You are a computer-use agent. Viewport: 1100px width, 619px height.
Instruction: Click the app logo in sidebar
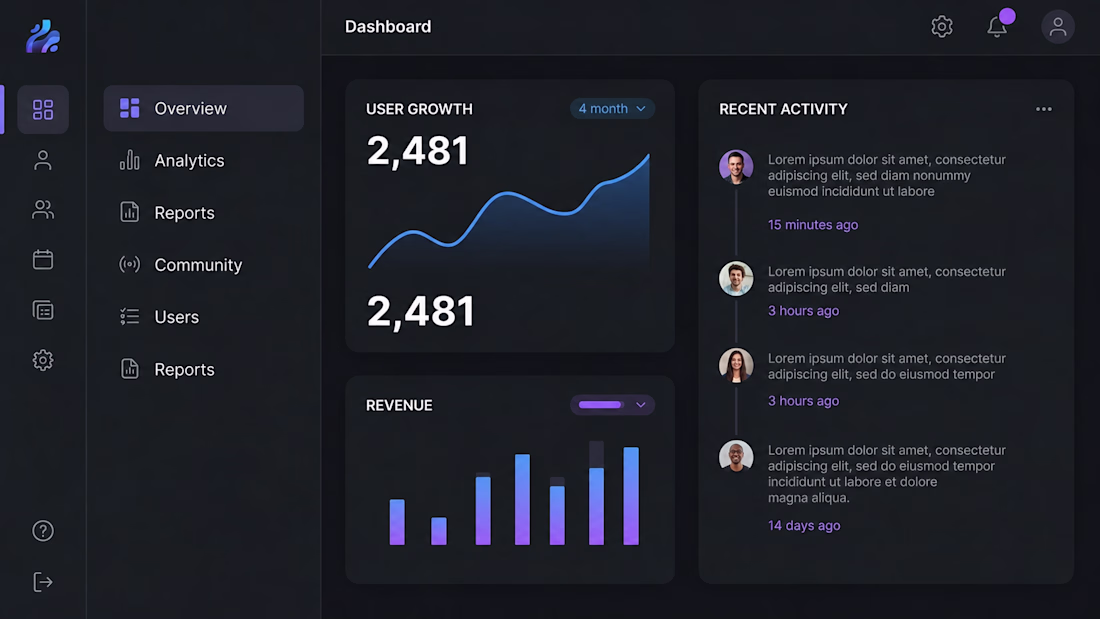click(43, 36)
